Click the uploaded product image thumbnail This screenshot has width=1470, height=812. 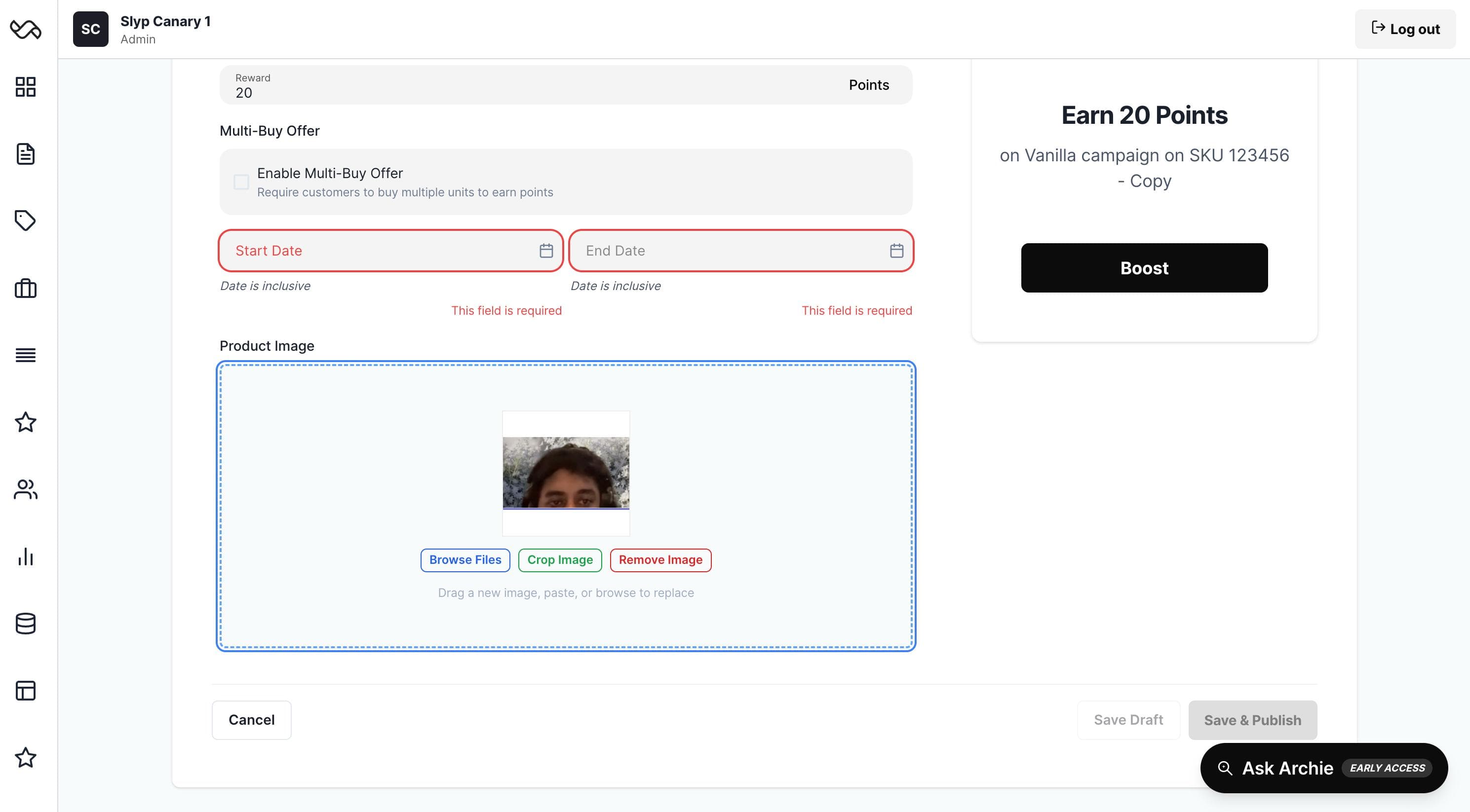(566, 473)
